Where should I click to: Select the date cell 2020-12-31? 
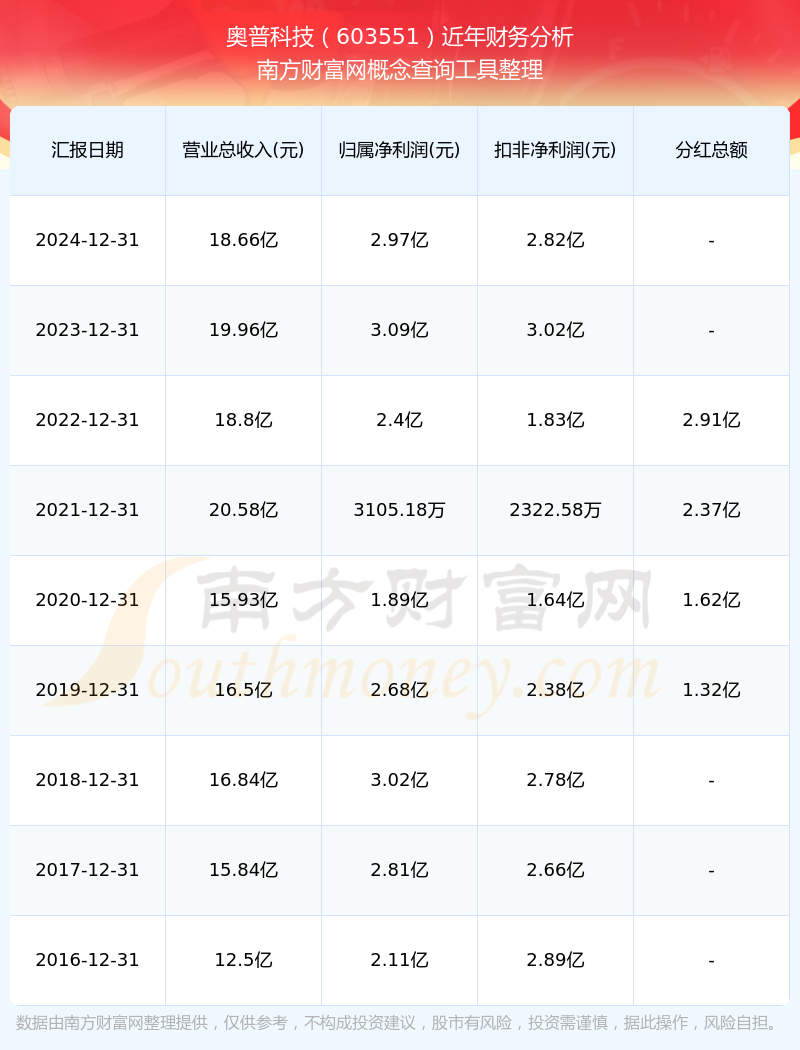tap(87, 600)
